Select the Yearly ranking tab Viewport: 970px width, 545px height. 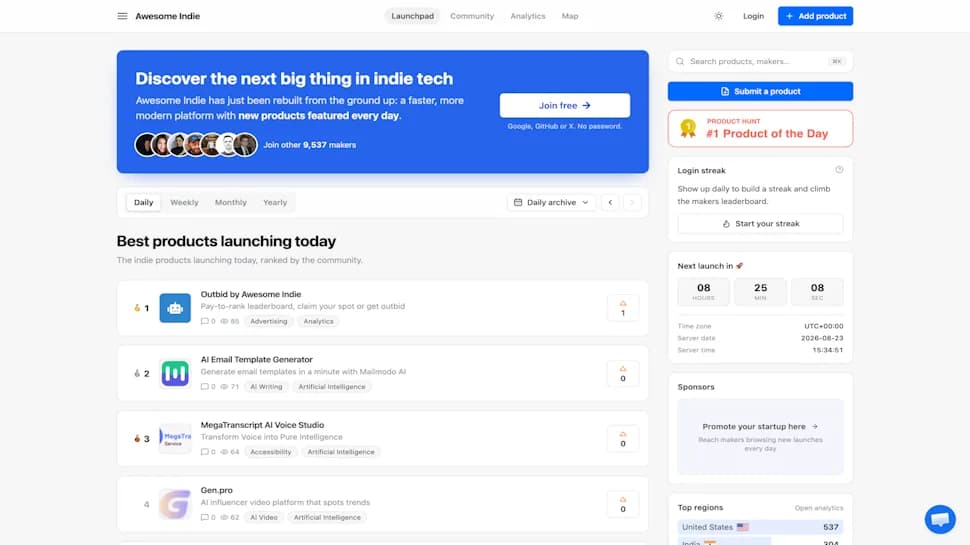[275, 202]
